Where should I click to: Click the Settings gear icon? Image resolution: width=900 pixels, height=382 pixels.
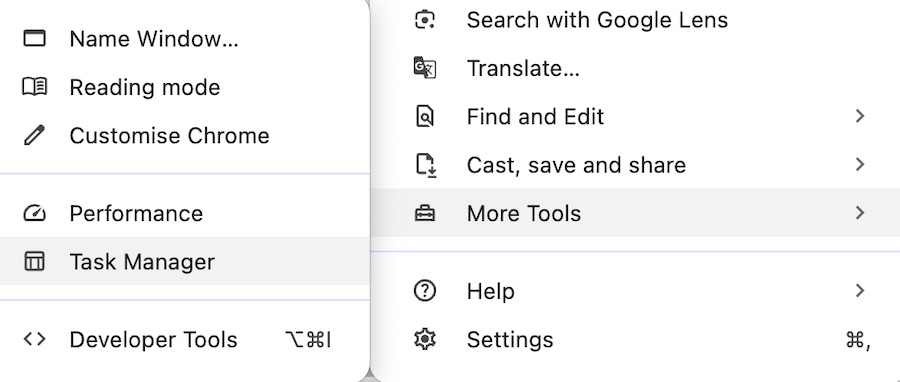[425, 340]
